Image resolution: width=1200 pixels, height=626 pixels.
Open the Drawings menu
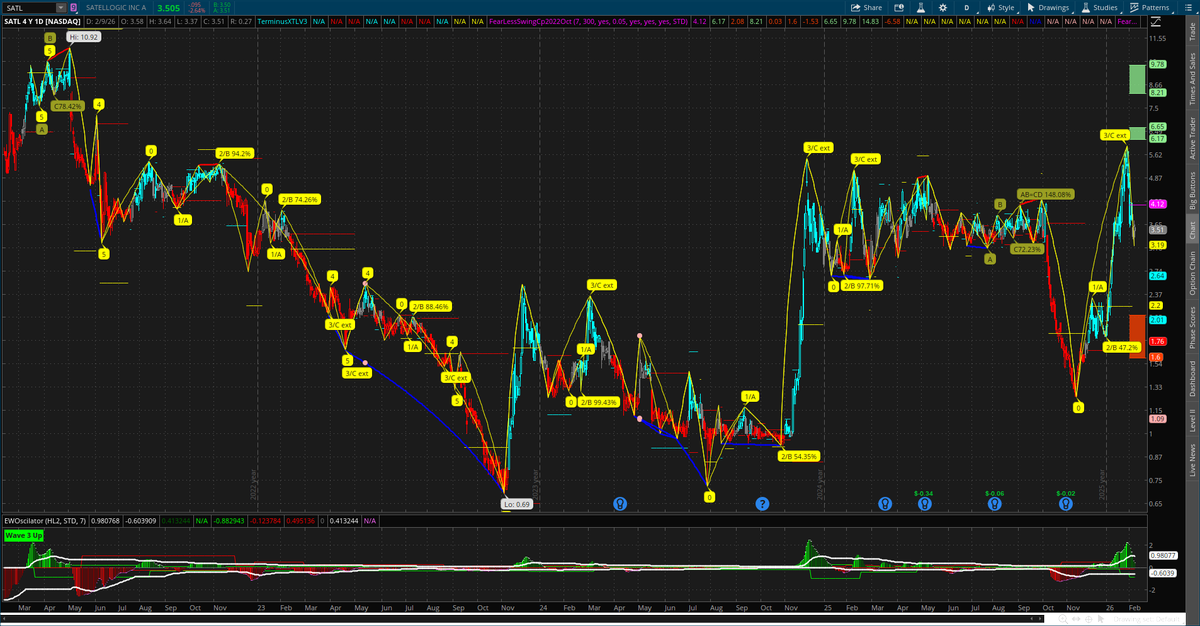point(1049,7)
